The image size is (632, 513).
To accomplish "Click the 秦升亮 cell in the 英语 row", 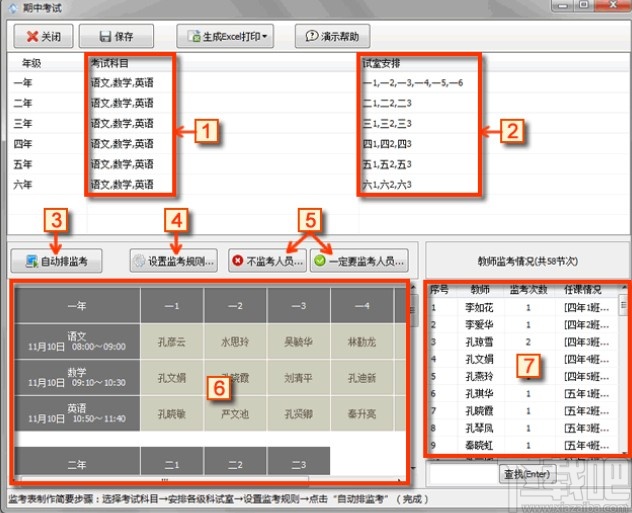I will point(362,413).
